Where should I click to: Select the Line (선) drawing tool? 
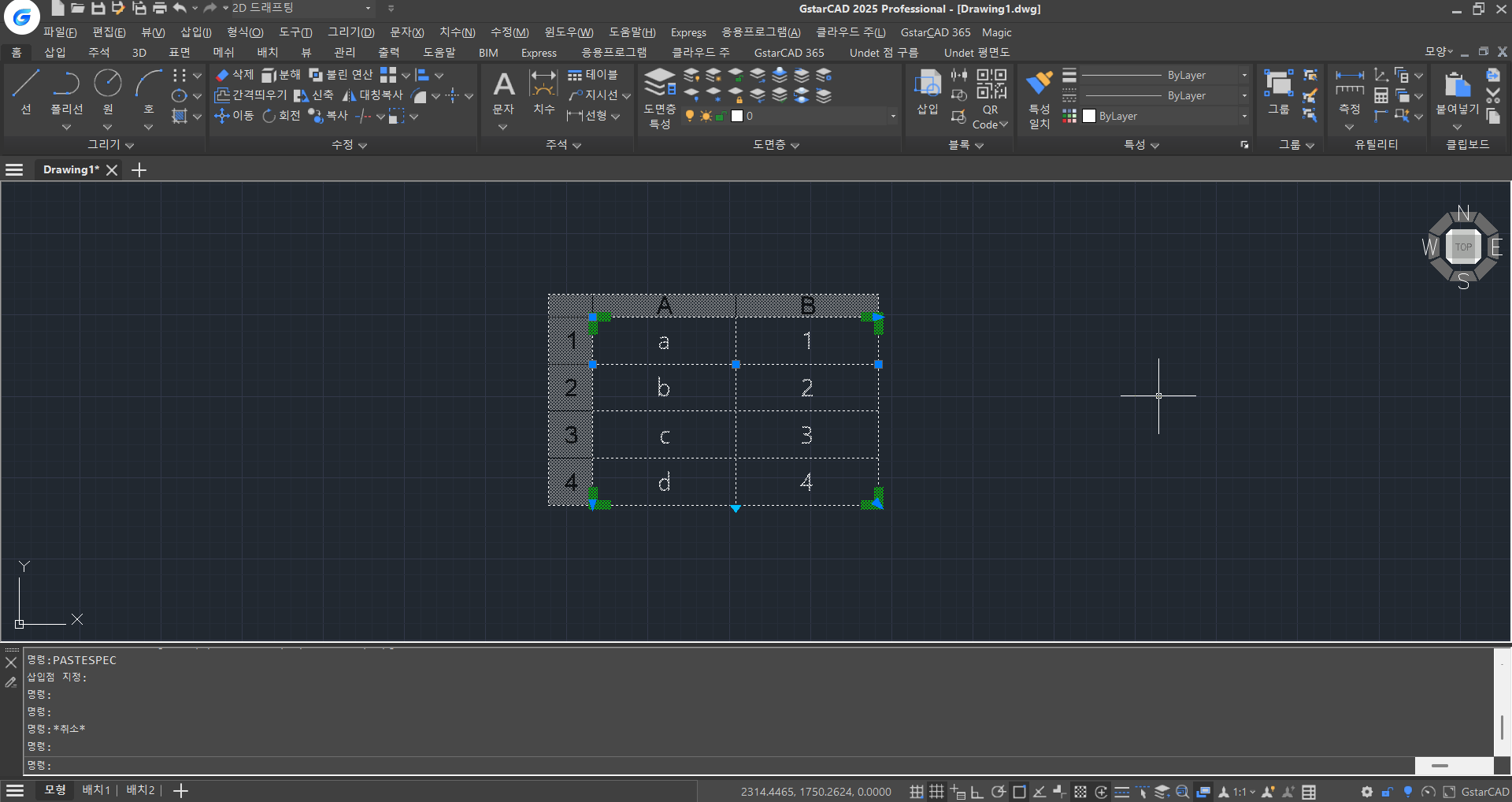[x=25, y=91]
